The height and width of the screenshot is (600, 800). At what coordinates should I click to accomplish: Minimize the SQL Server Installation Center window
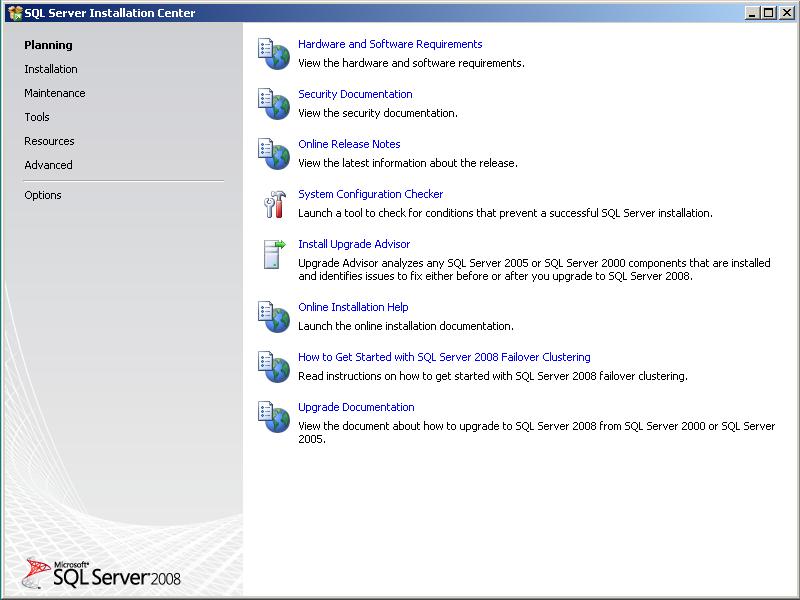pyautogui.click(x=752, y=13)
